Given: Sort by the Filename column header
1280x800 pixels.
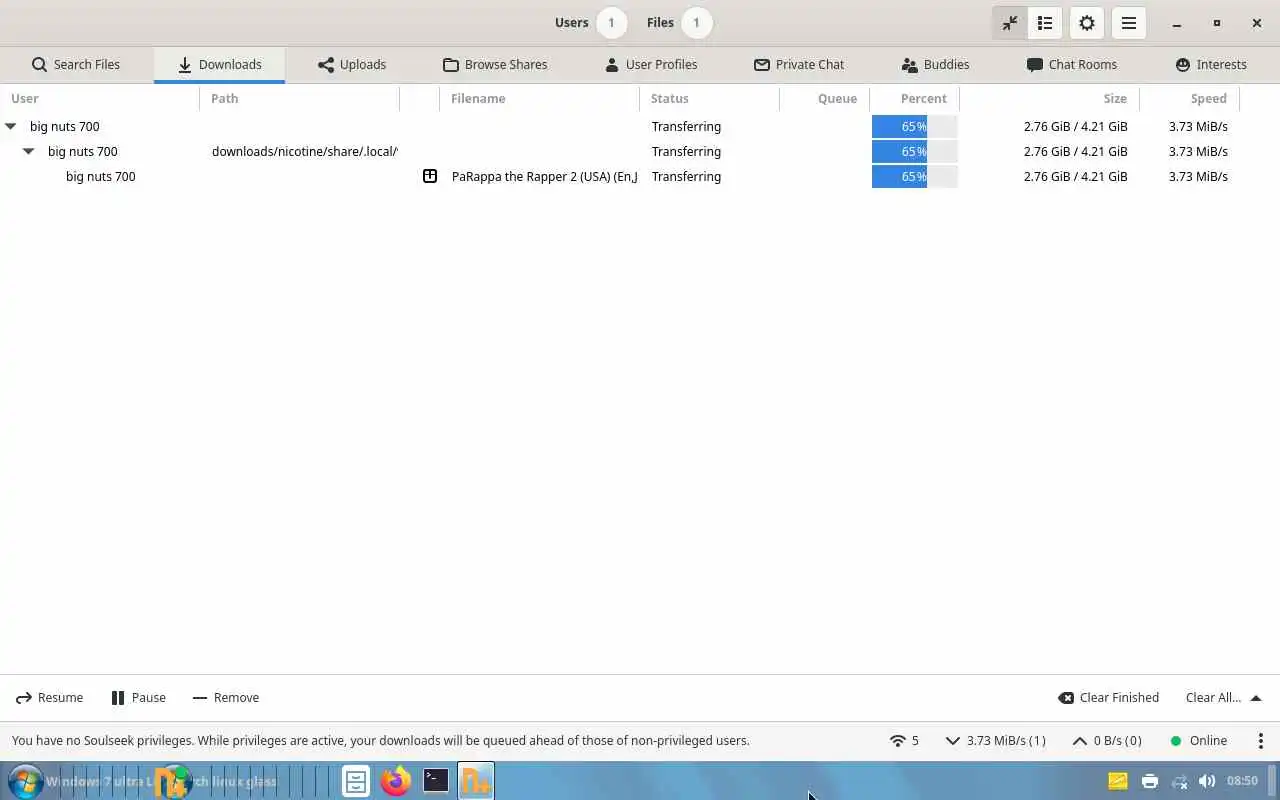Looking at the screenshot, I should 540,98.
